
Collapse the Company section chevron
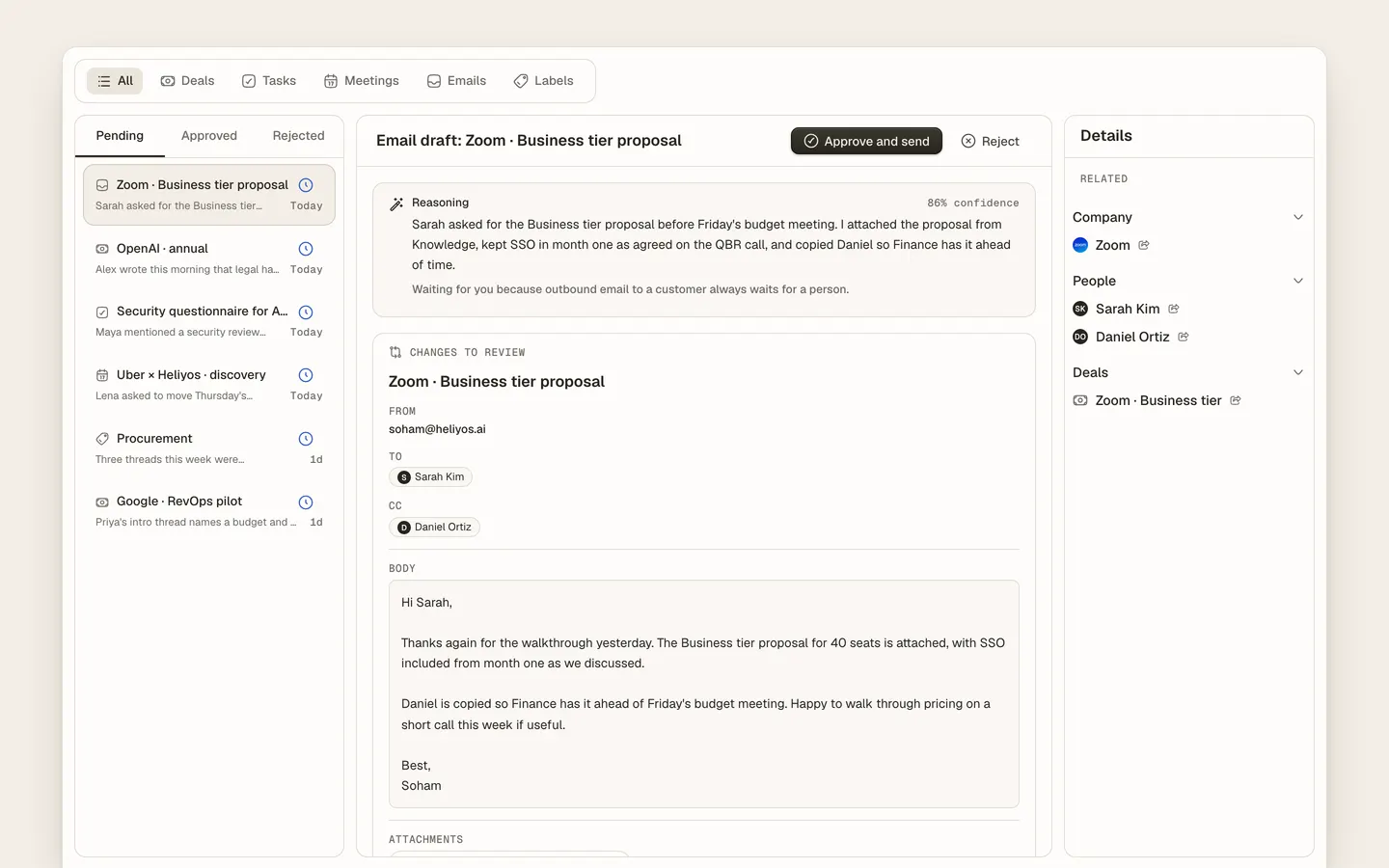(x=1298, y=217)
